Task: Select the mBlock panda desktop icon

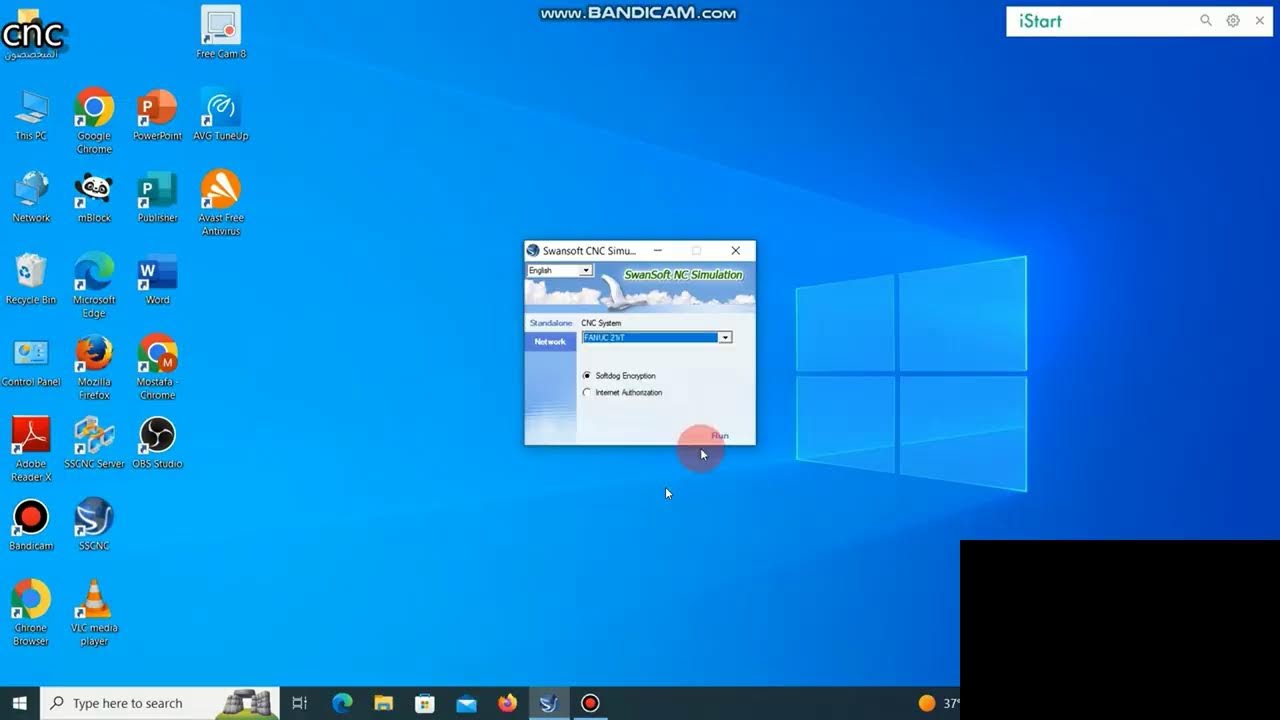Action: pyautogui.click(x=94, y=196)
